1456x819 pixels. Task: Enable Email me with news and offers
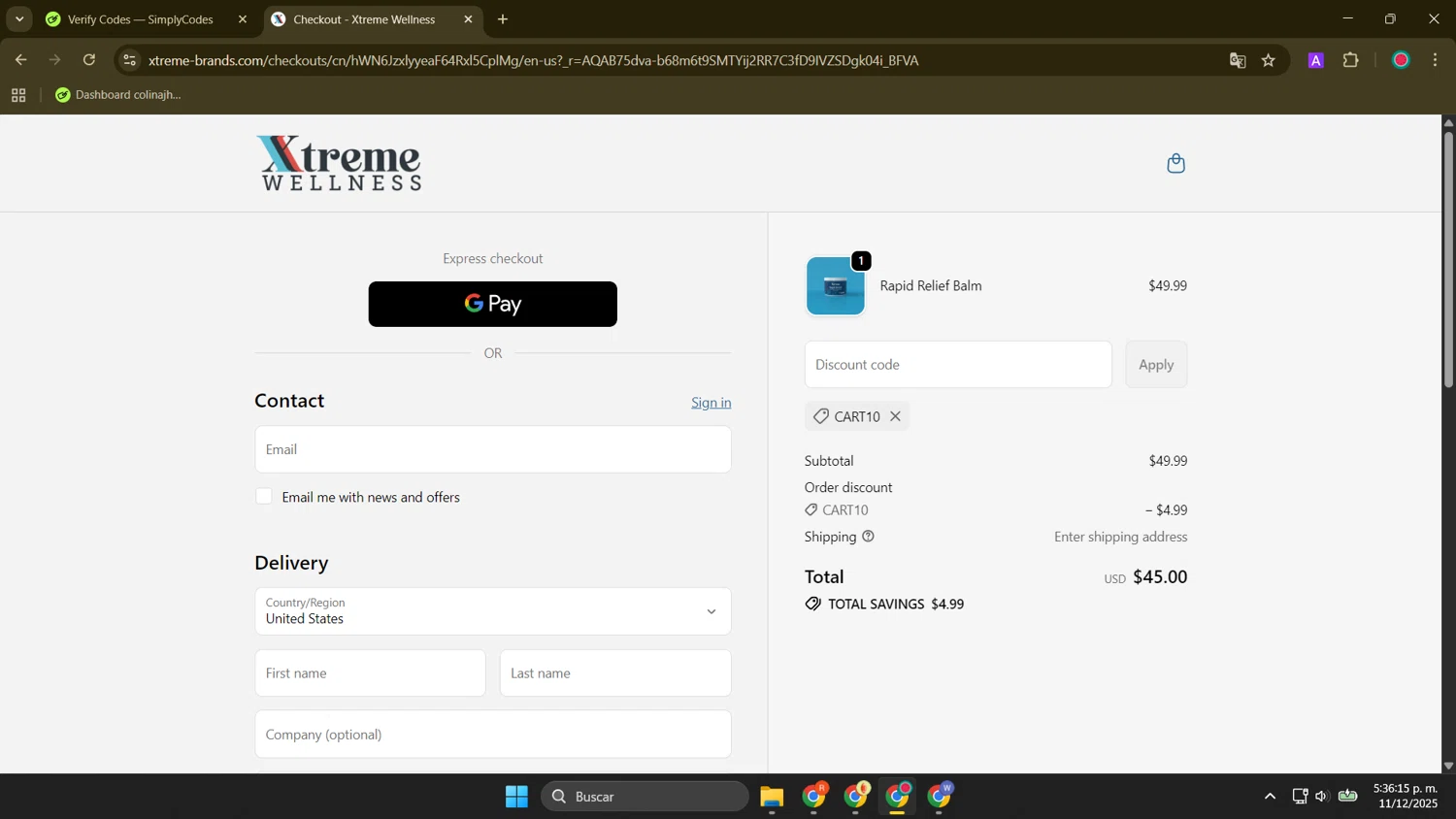(x=264, y=497)
